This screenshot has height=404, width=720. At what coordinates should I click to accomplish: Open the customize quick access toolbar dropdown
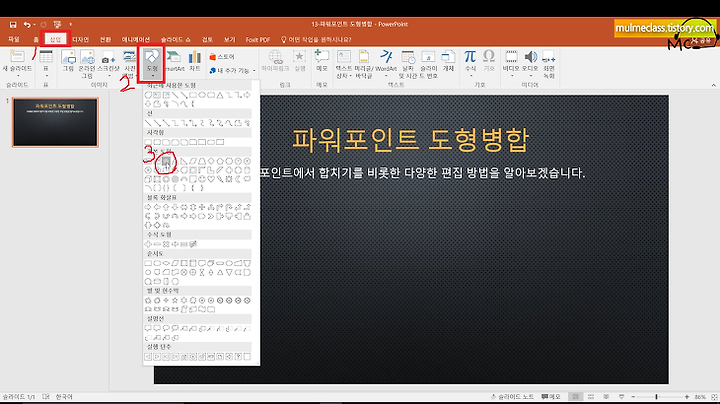(x=70, y=24)
